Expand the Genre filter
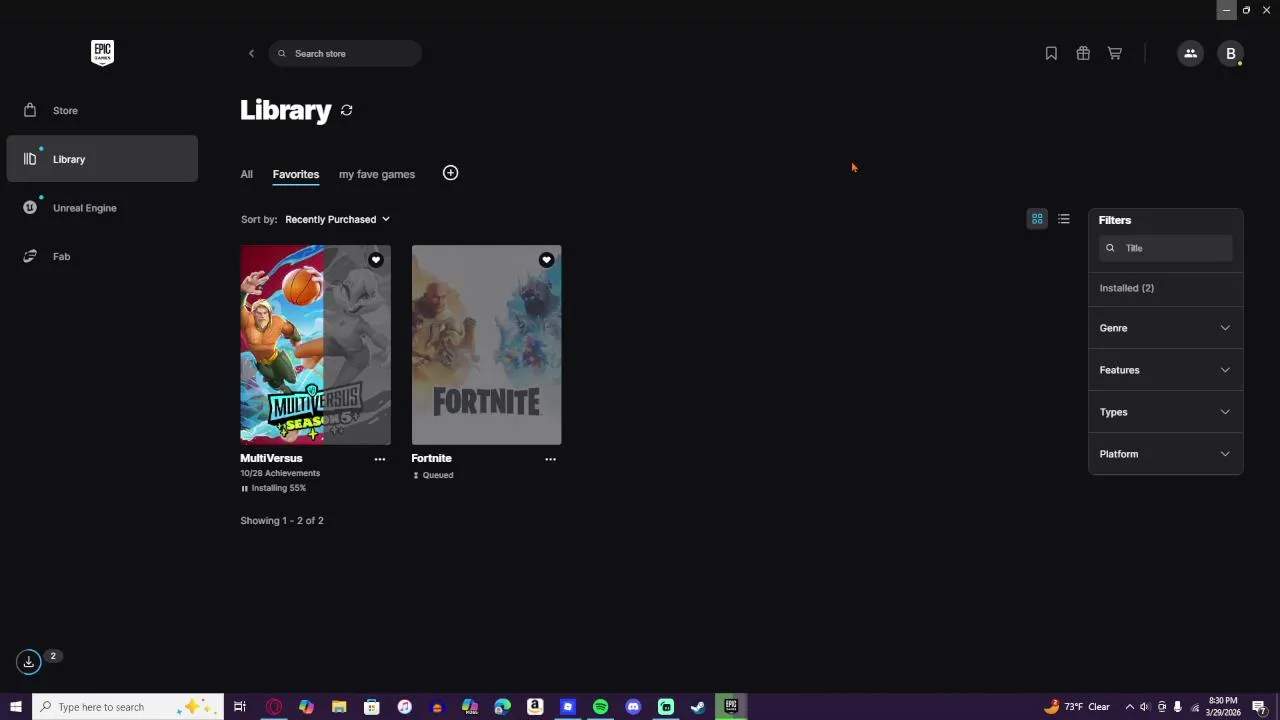 click(x=1166, y=328)
